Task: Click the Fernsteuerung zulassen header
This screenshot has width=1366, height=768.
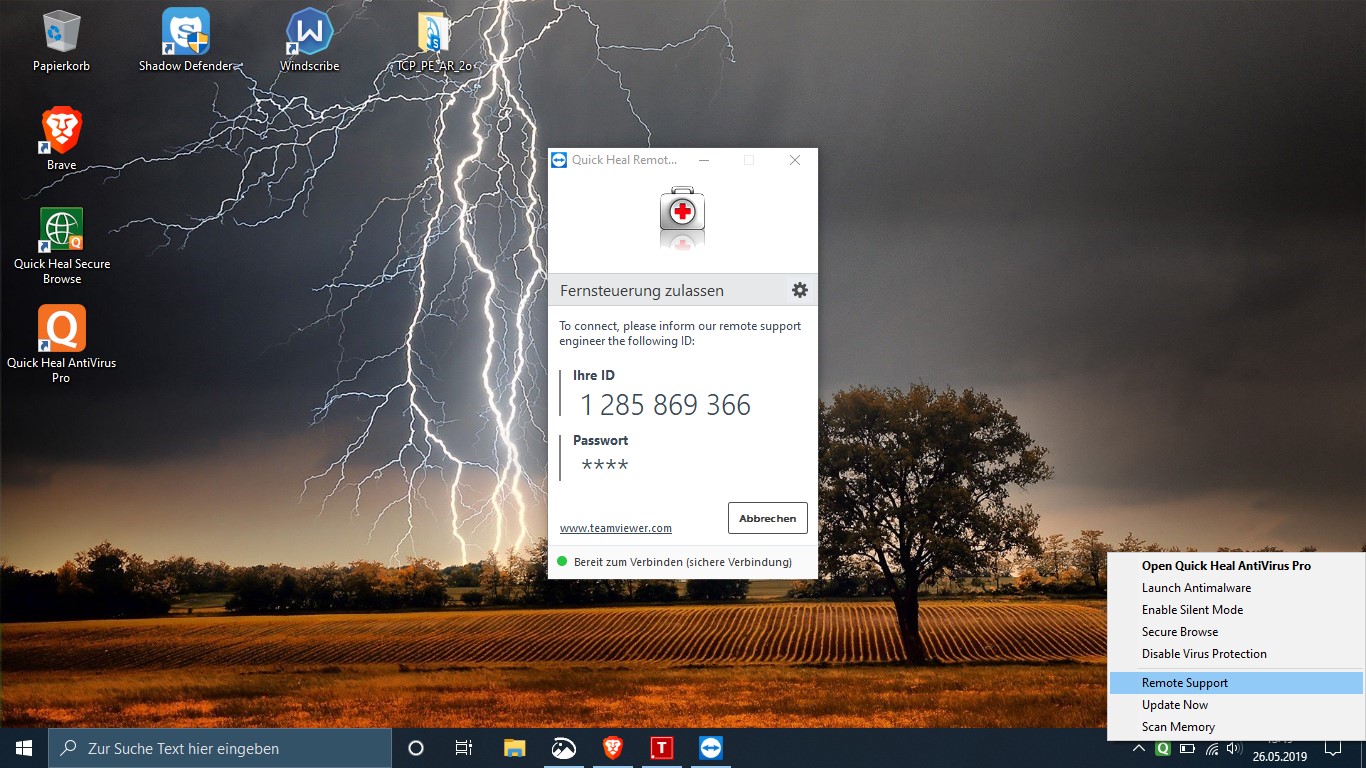Action: 642,291
